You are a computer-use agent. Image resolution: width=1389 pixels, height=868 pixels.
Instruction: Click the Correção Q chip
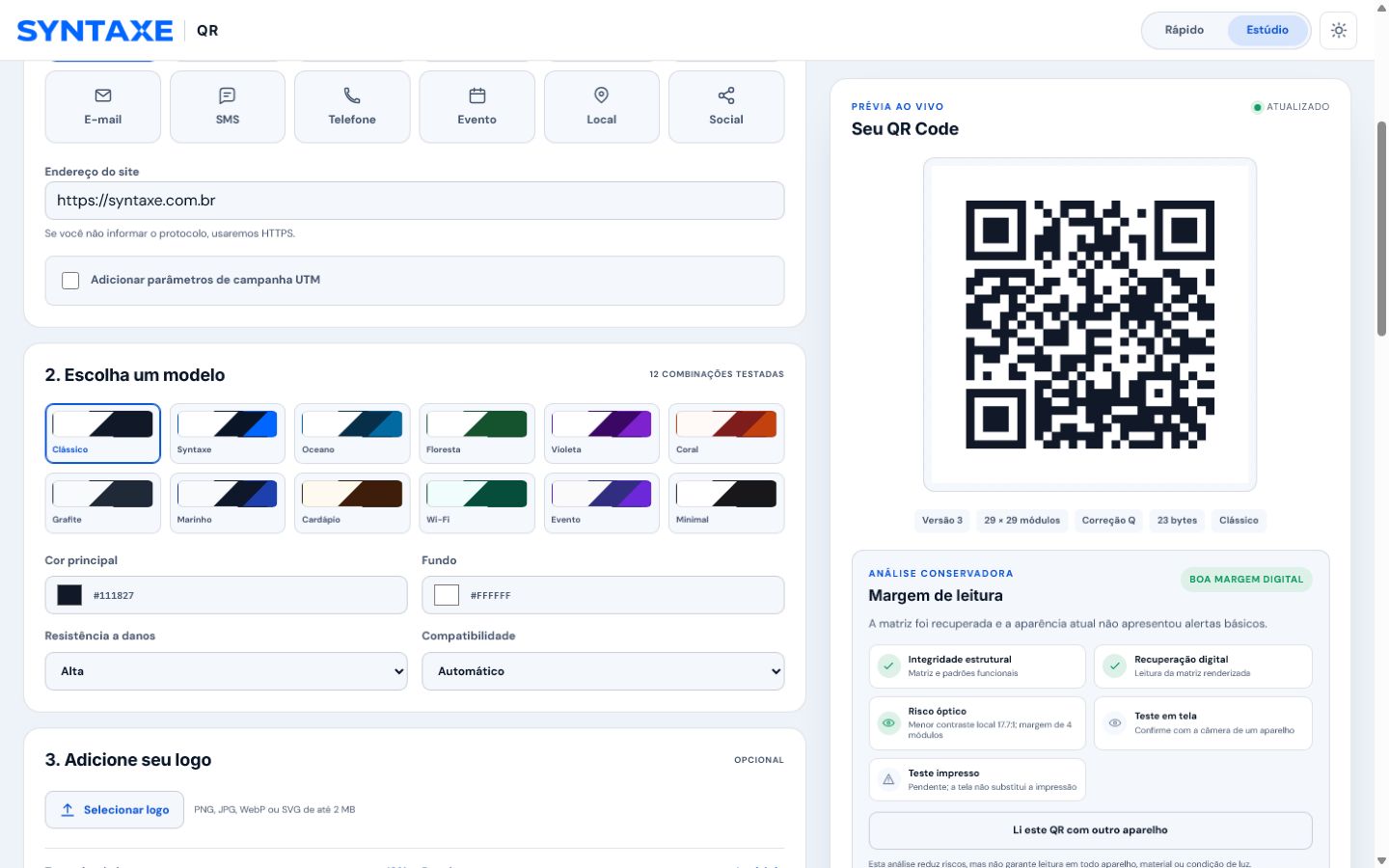[x=1108, y=521]
